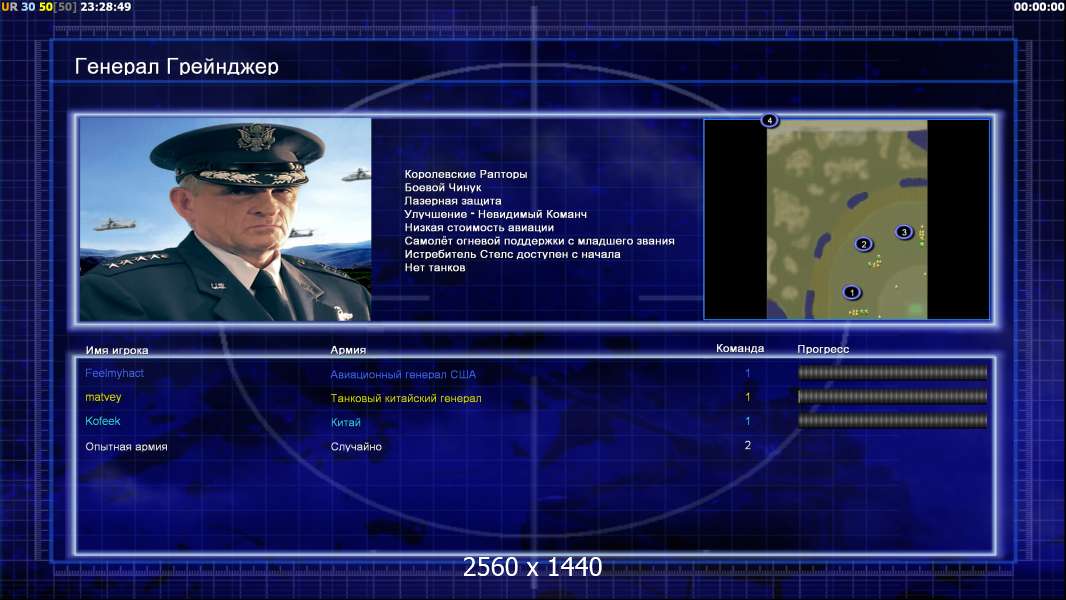Click team number of matvey row
The height and width of the screenshot is (600, 1066).
pos(747,397)
